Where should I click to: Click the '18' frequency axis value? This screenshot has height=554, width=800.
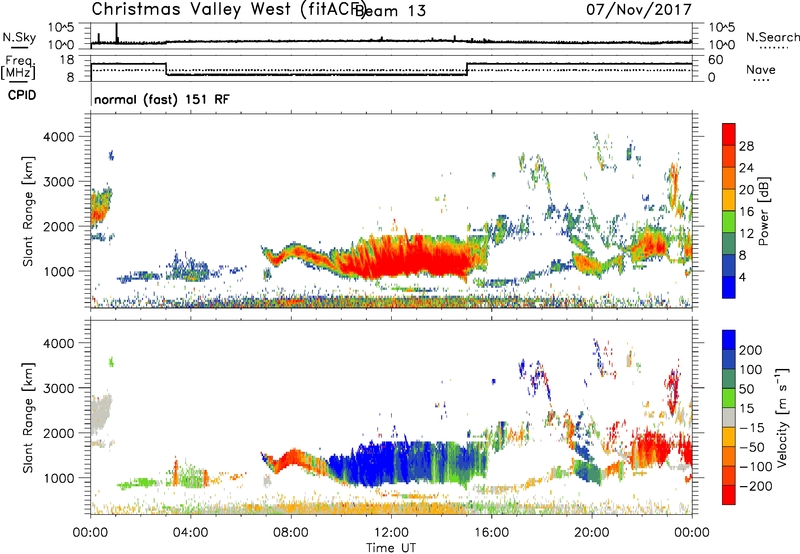tap(67, 60)
